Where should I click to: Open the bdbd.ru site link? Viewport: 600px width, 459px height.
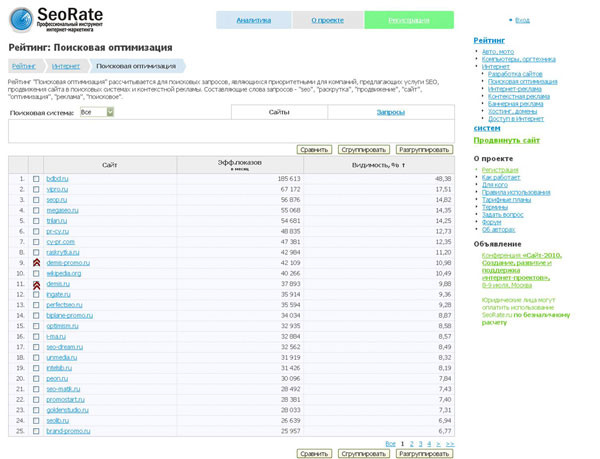[57, 179]
